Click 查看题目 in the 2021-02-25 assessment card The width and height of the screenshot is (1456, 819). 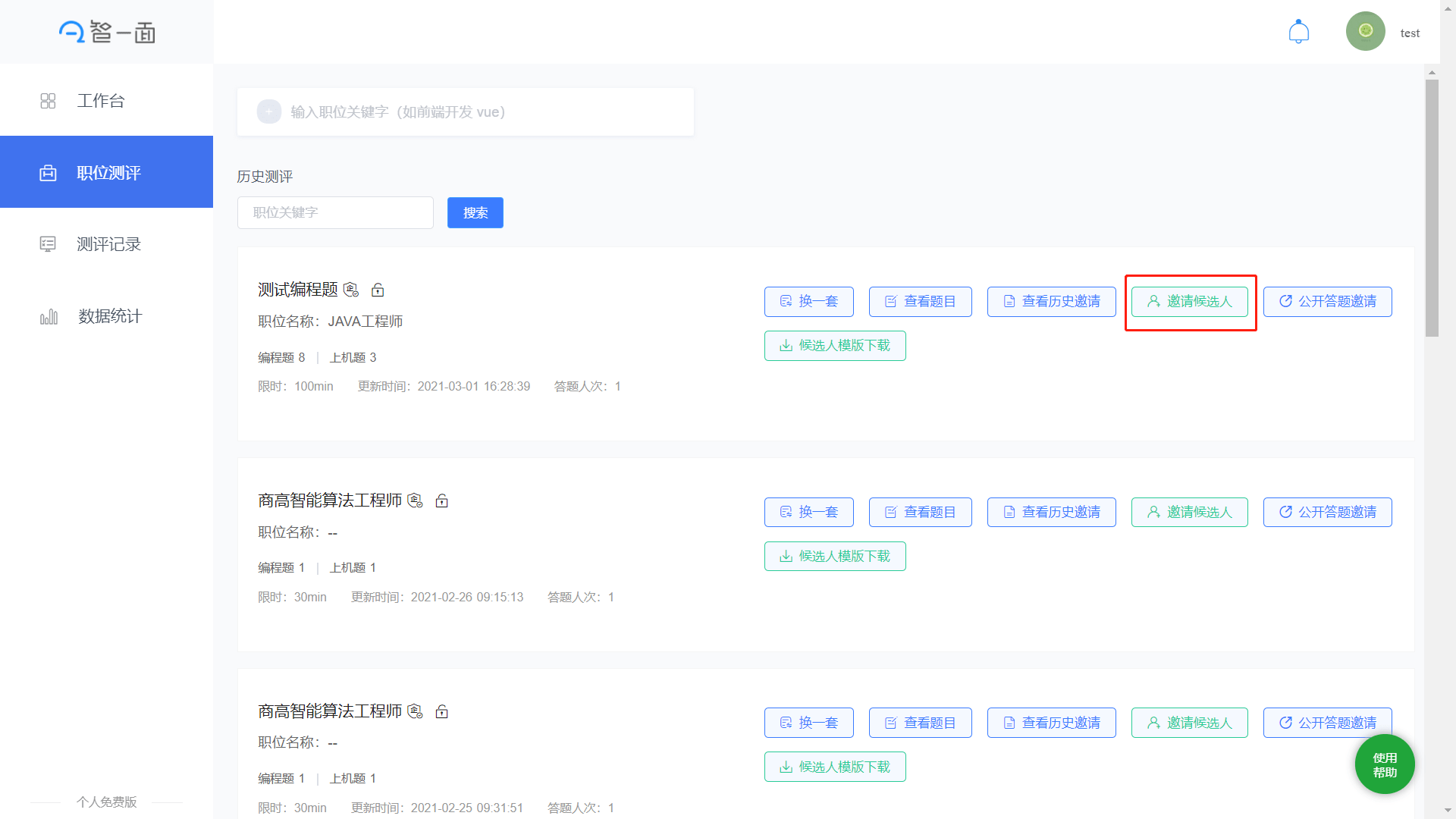coord(920,723)
